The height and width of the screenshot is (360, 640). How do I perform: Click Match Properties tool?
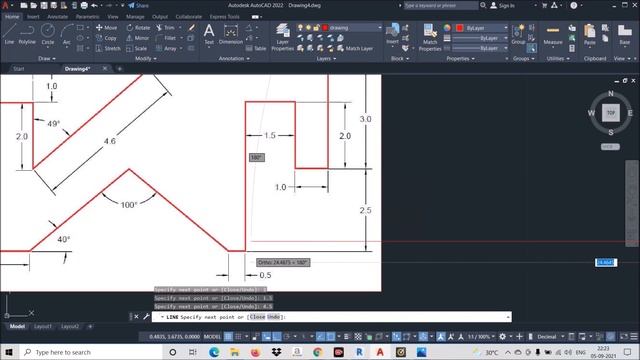430,37
